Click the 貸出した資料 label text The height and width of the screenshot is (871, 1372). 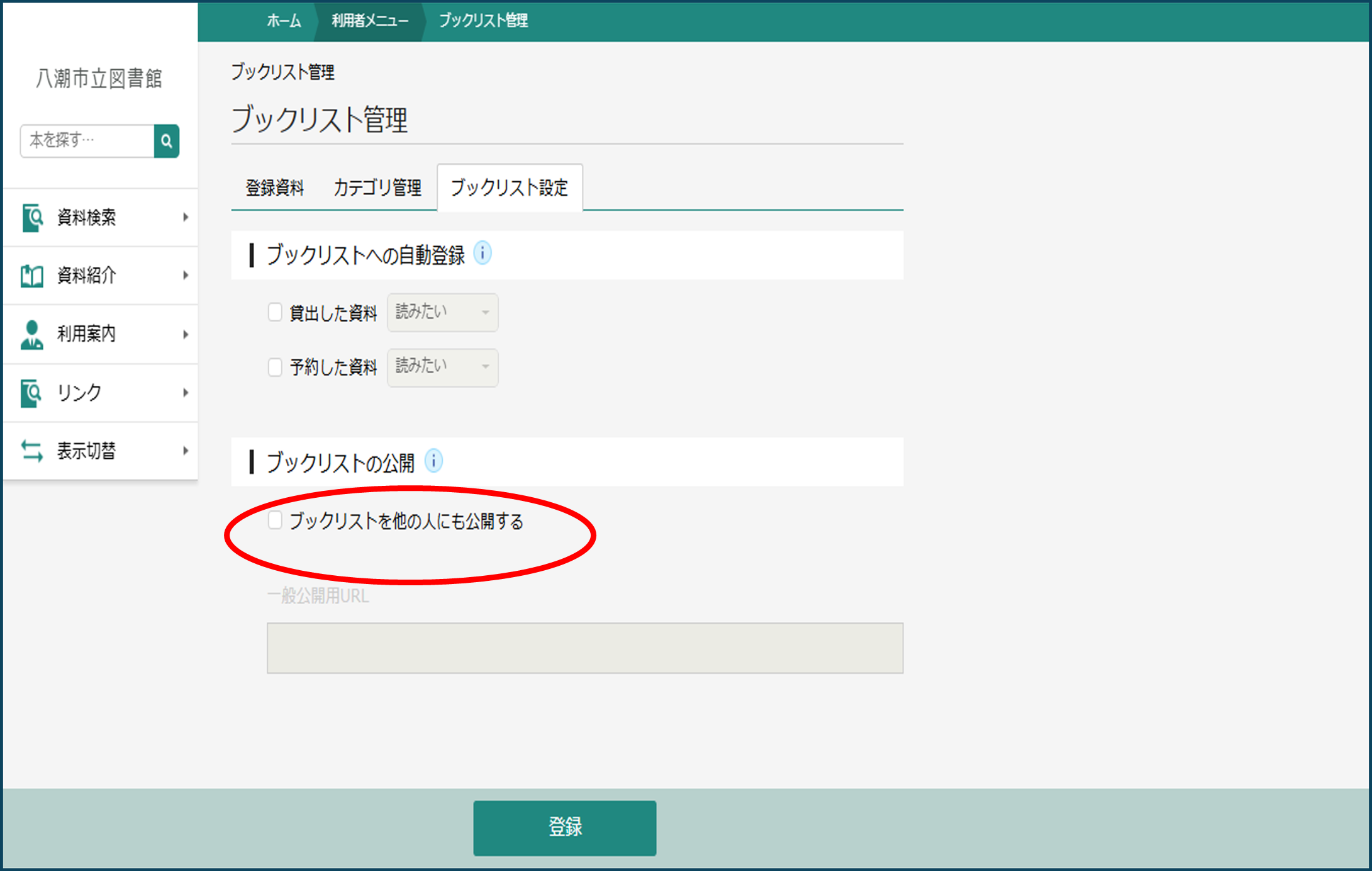pos(333,313)
